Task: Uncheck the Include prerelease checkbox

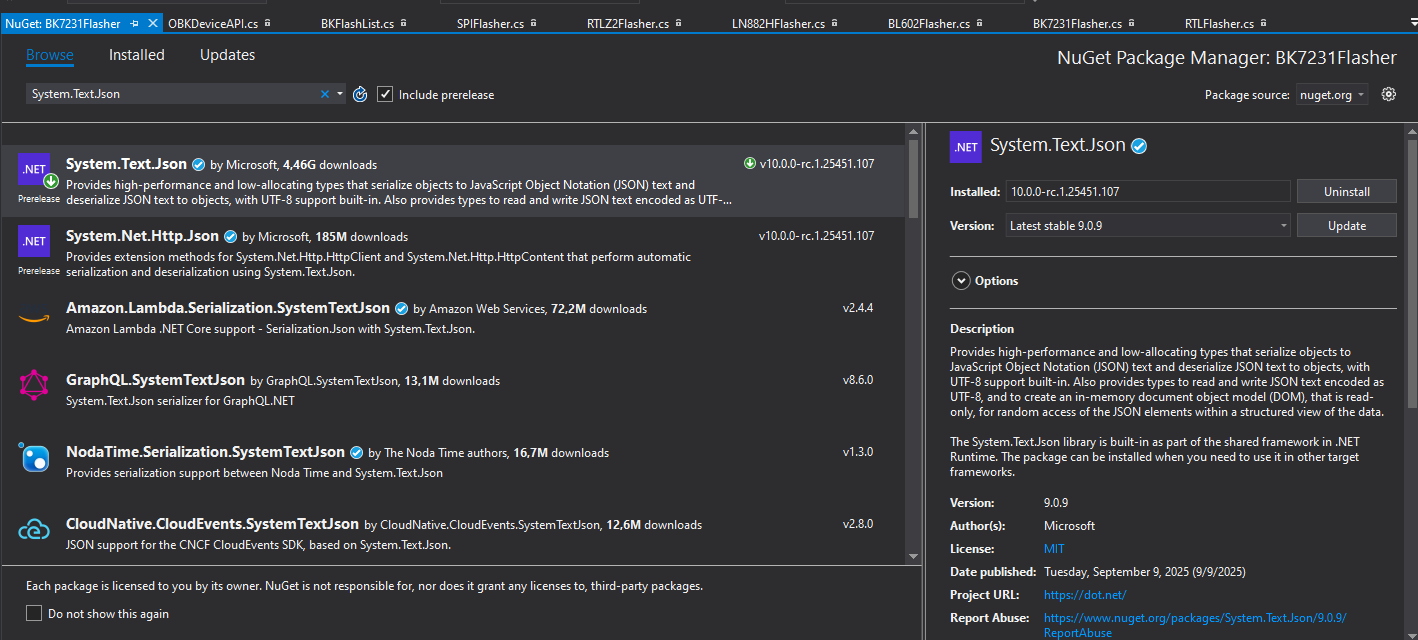Action: click(385, 94)
